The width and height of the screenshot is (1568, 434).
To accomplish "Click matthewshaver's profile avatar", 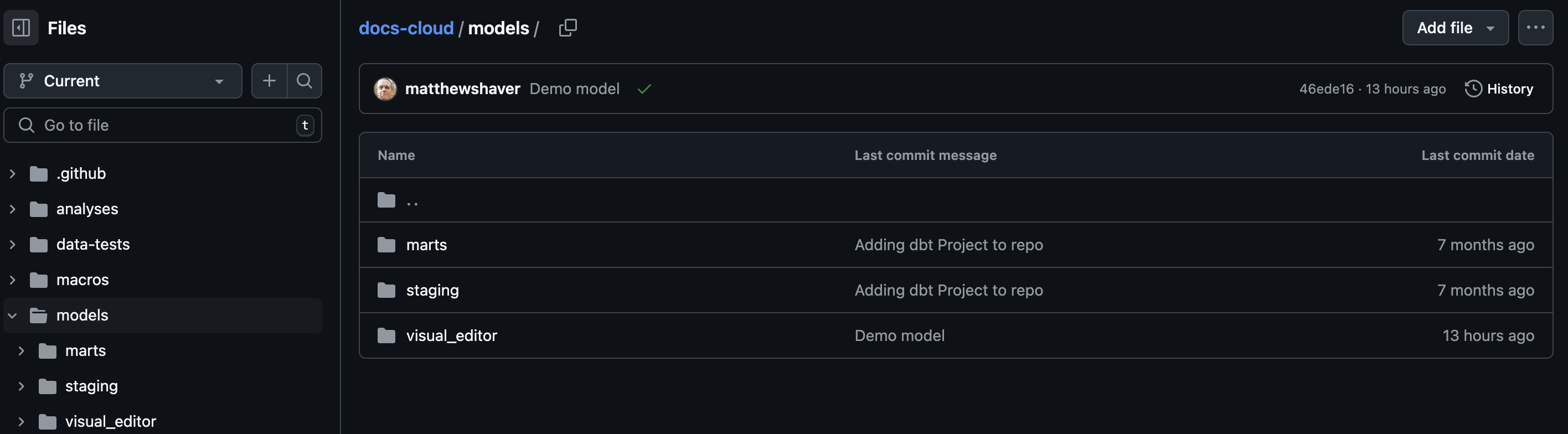I will click(385, 88).
